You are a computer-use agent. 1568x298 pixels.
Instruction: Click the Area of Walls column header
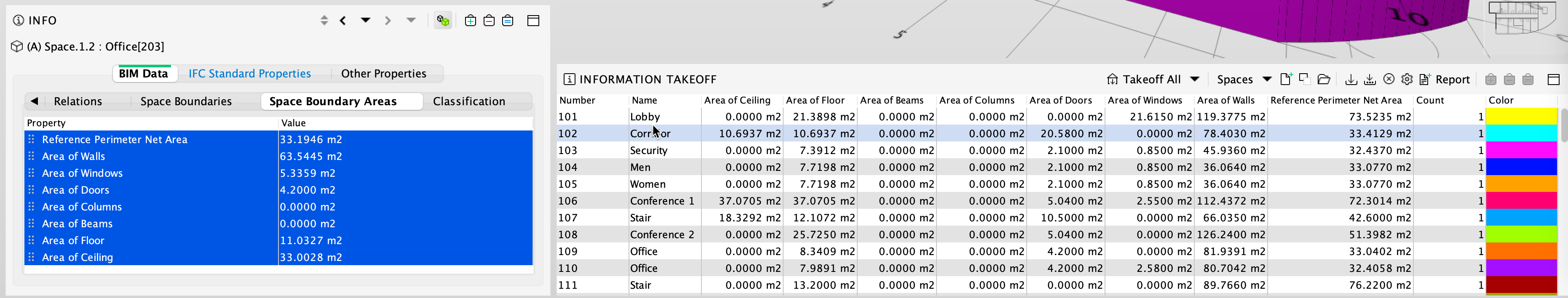point(1226,100)
